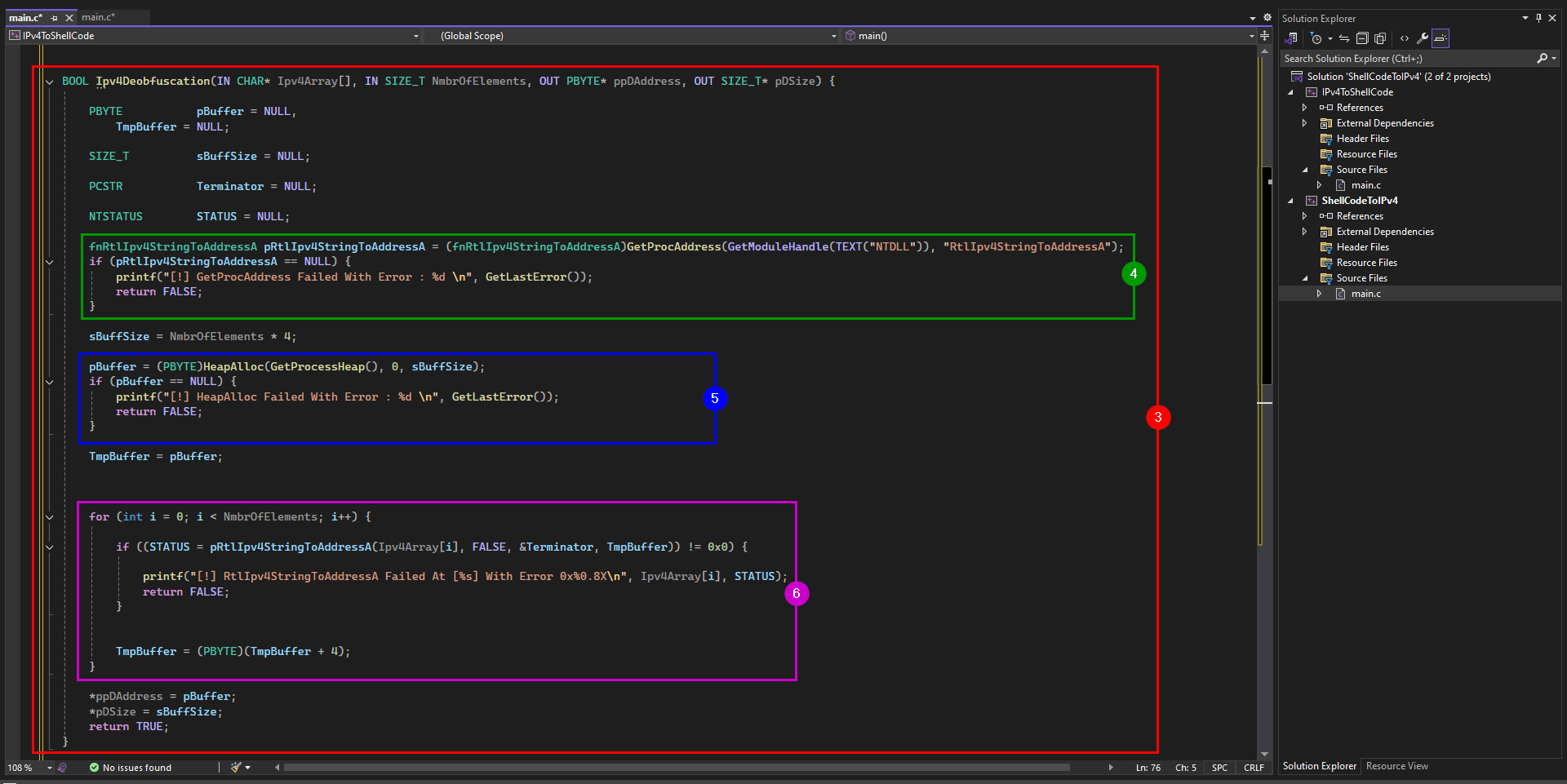Open the (Global Scope) dropdown
1567x784 pixels.
tap(633, 36)
